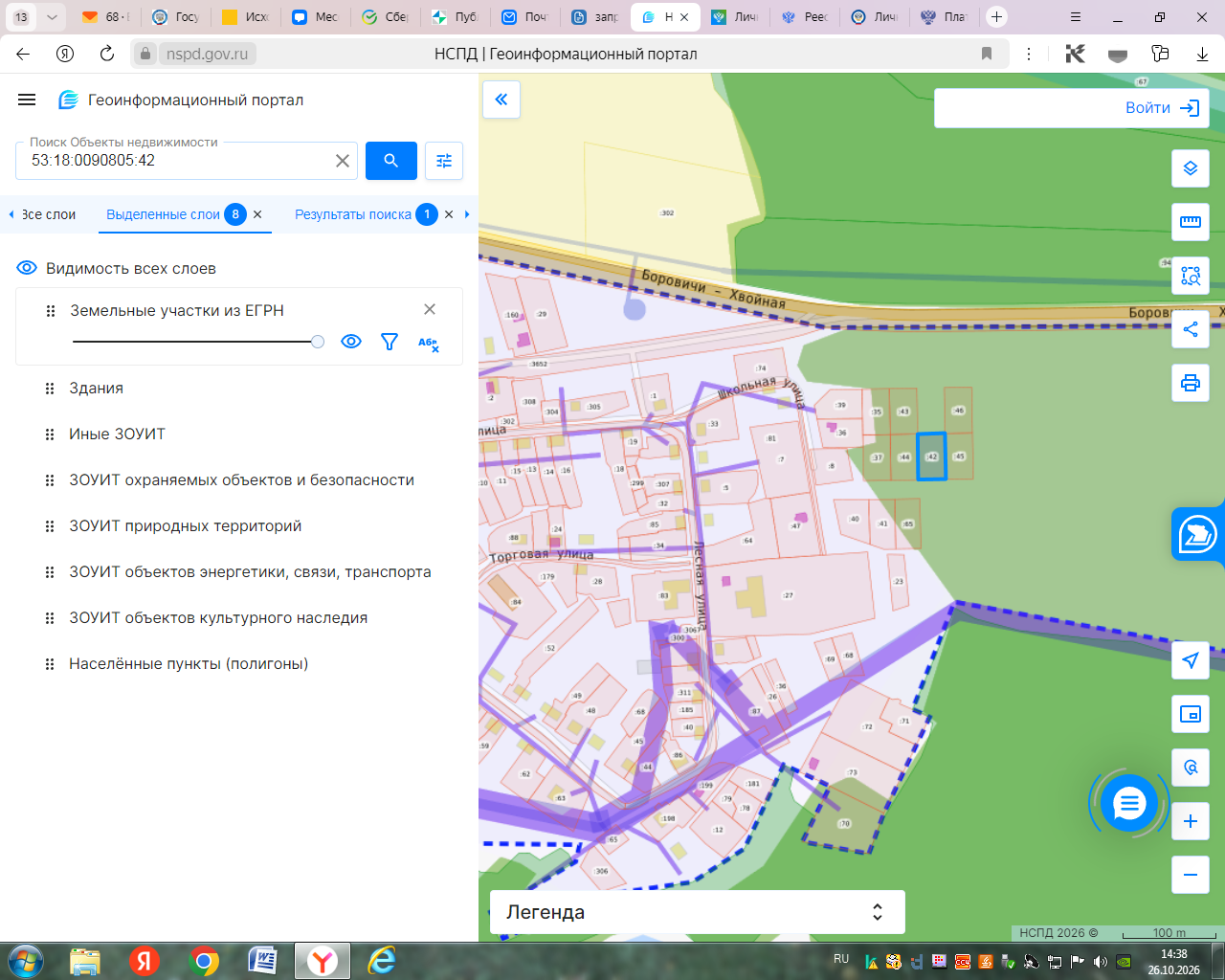Expand the Легенда panel

click(698, 912)
